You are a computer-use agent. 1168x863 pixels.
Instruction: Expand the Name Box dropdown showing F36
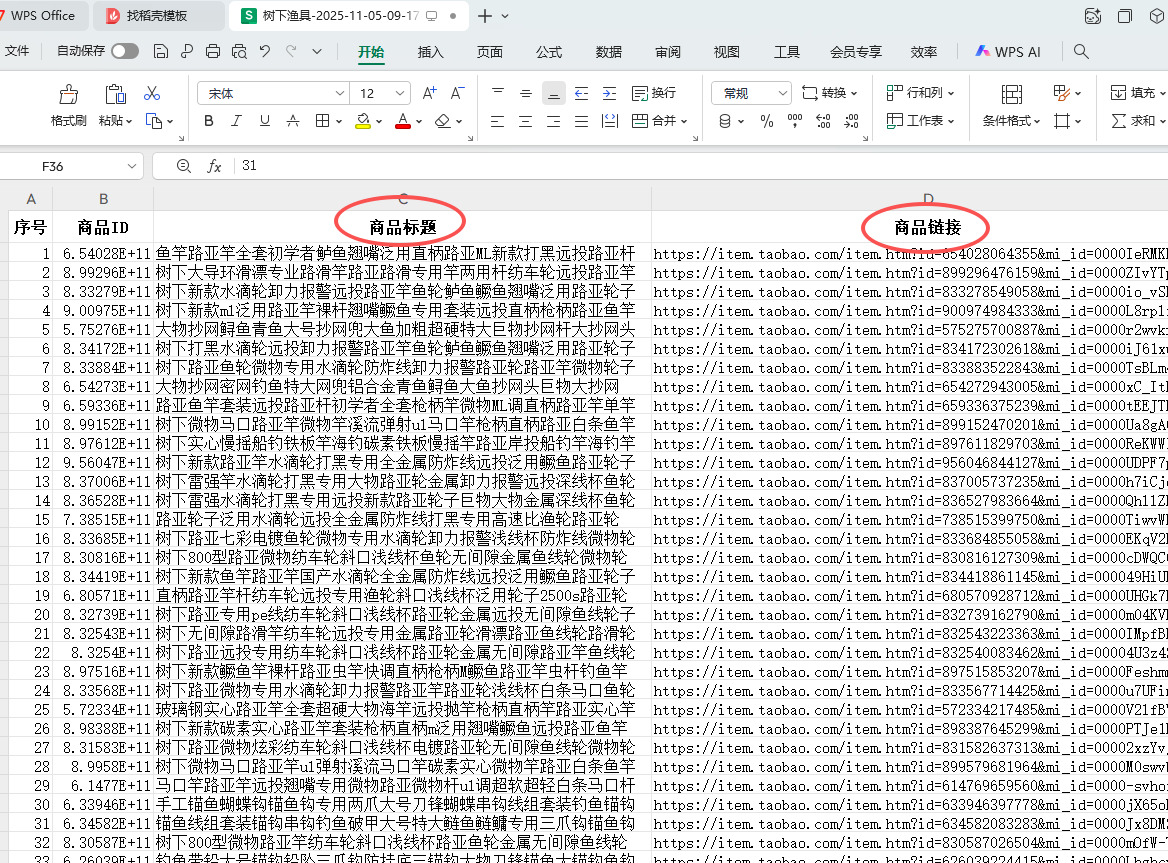(x=133, y=166)
